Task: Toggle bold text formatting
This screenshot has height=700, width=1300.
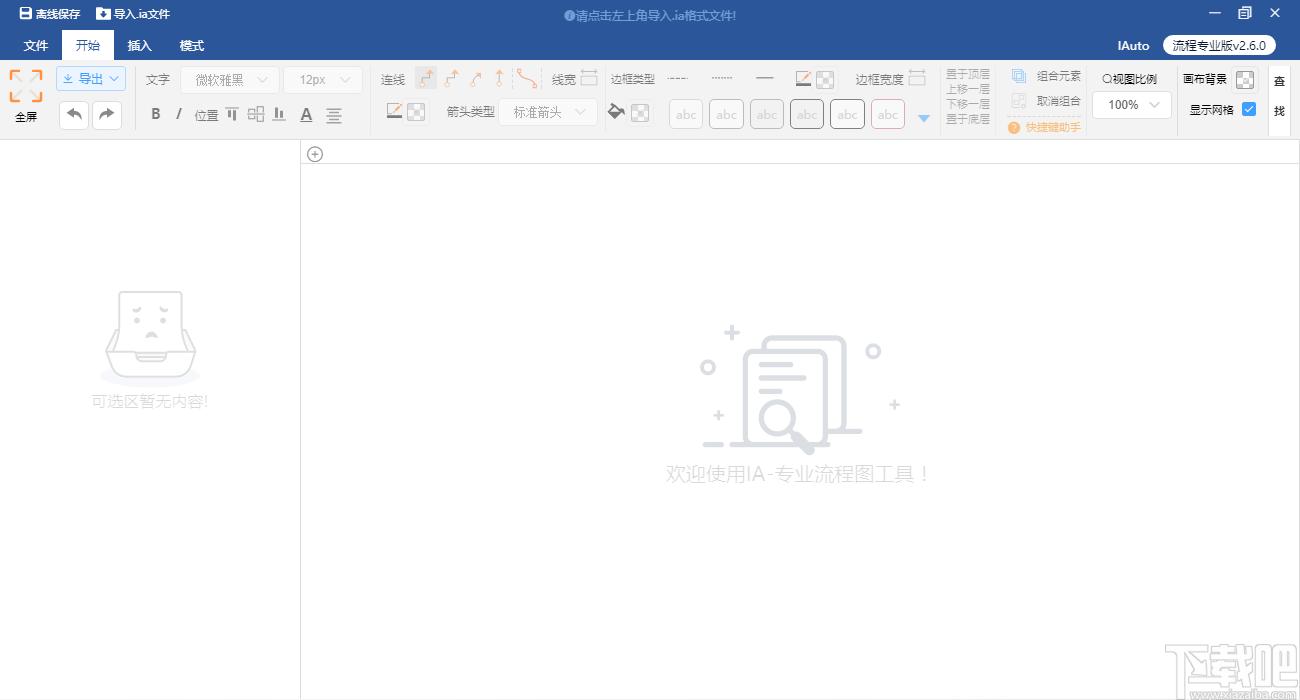Action: pos(156,114)
